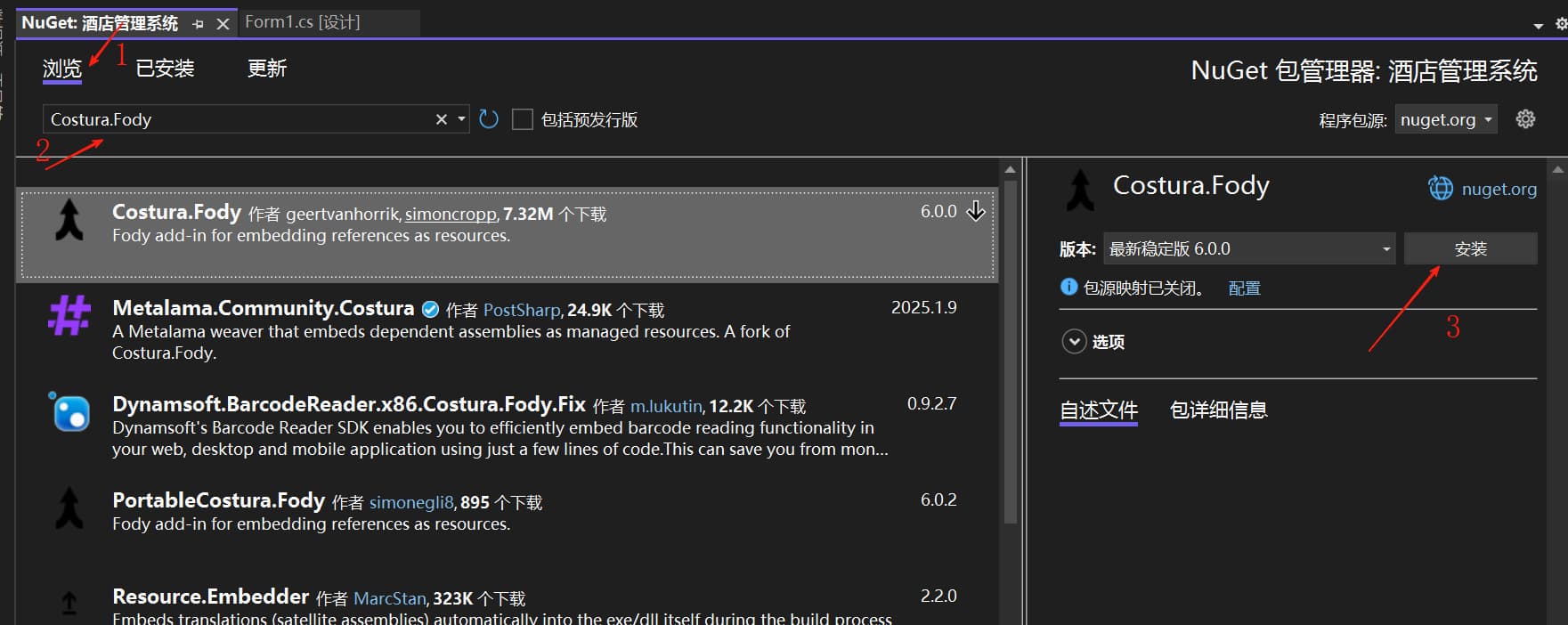Close the NuGet 酒店管理系统 tab
The image size is (1568, 625).
pyautogui.click(x=223, y=24)
